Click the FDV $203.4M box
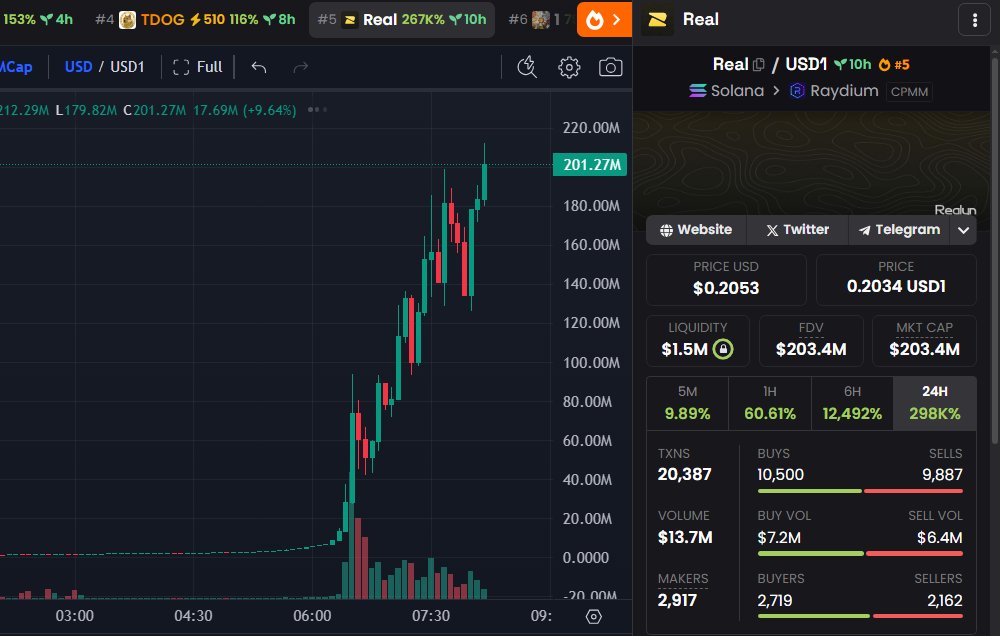 (811, 341)
